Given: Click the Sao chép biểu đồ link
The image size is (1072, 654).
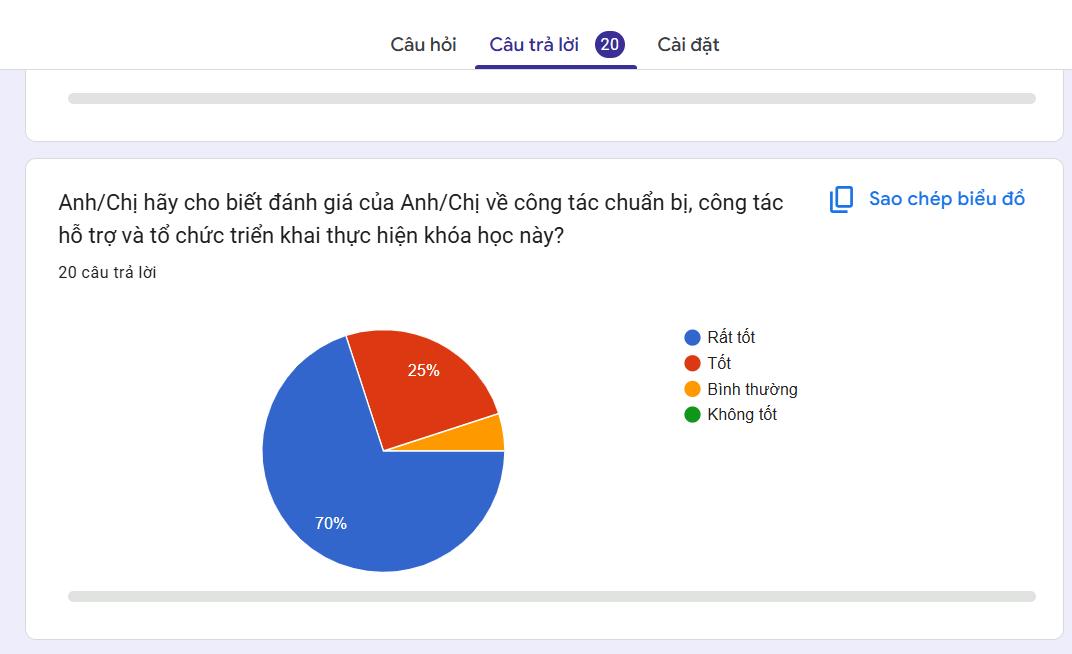Looking at the screenshot, I should click(x=946, y=199).
